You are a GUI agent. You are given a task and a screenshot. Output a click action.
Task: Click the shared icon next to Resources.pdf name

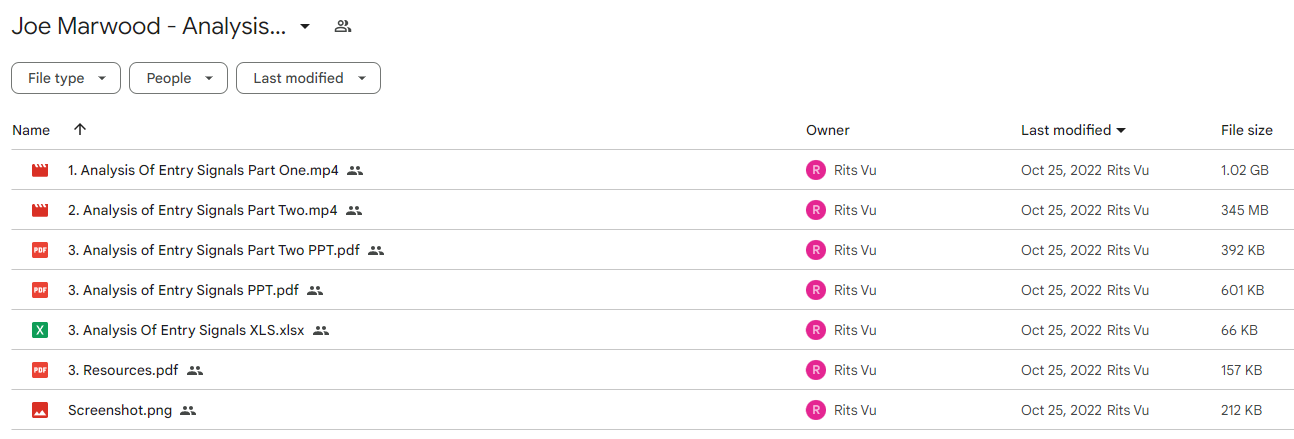pyautogui.click(x=195, y=370)
